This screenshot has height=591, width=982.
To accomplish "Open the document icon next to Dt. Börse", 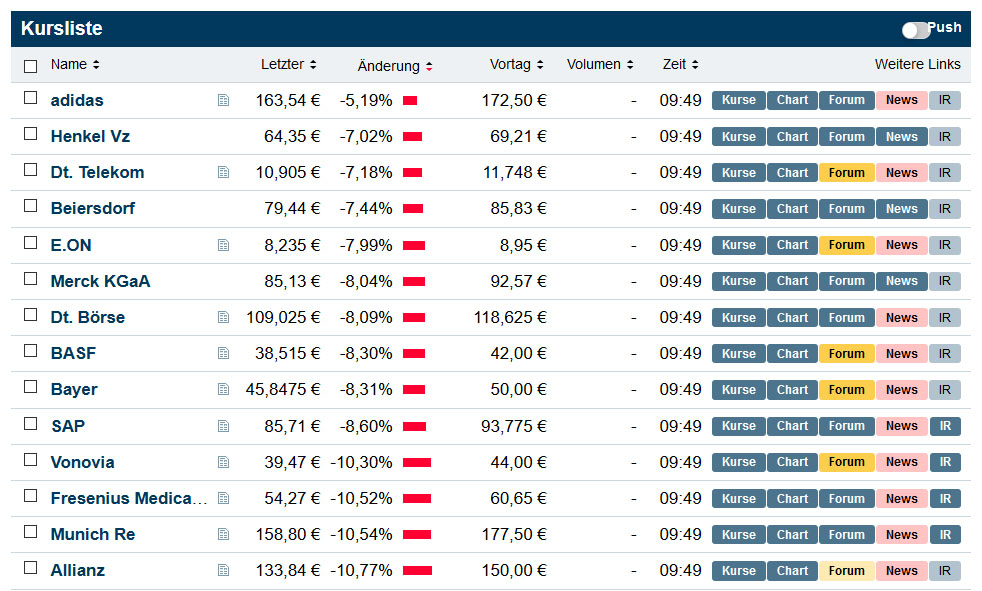I will pos(224,317).
